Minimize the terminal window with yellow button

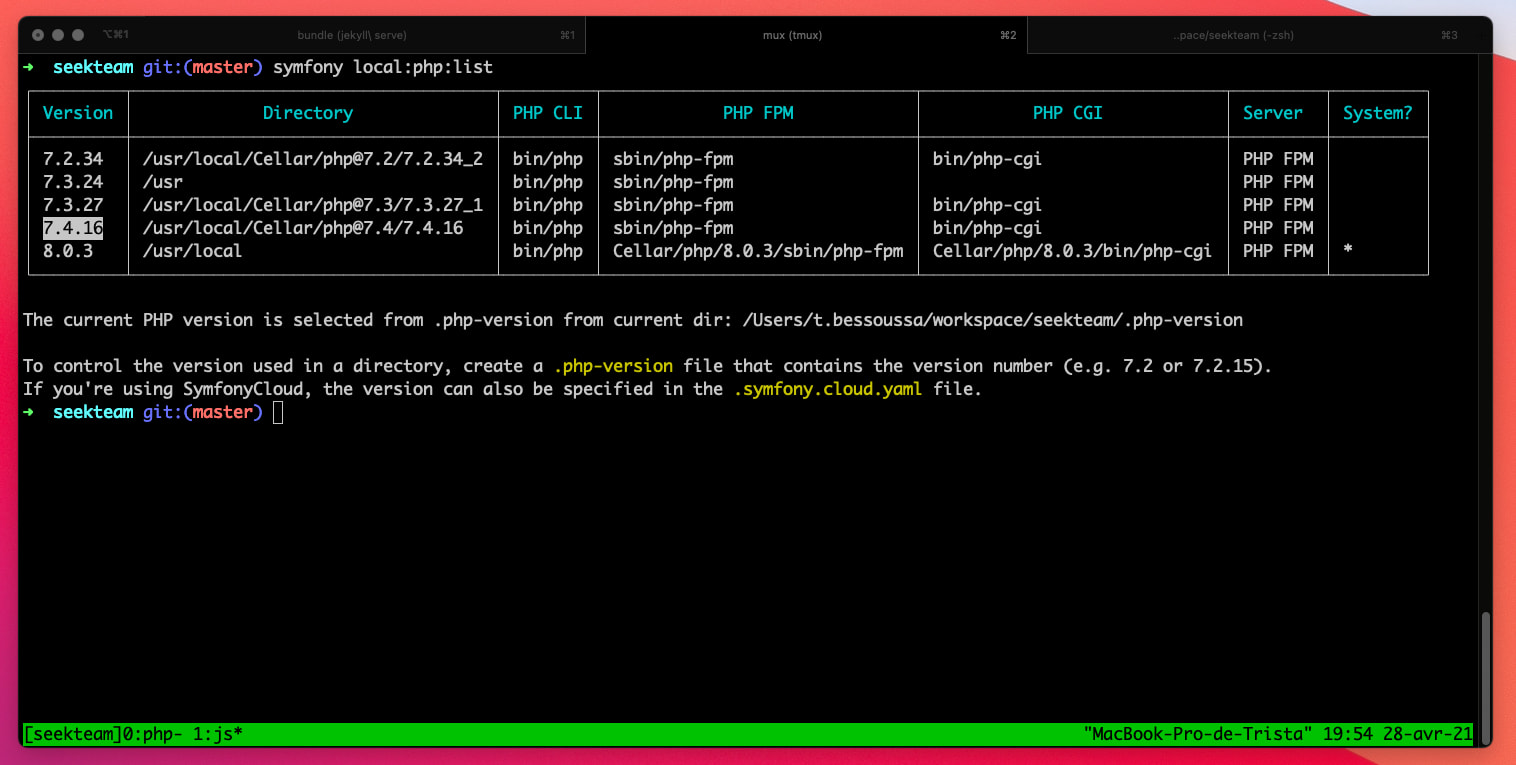58,35
